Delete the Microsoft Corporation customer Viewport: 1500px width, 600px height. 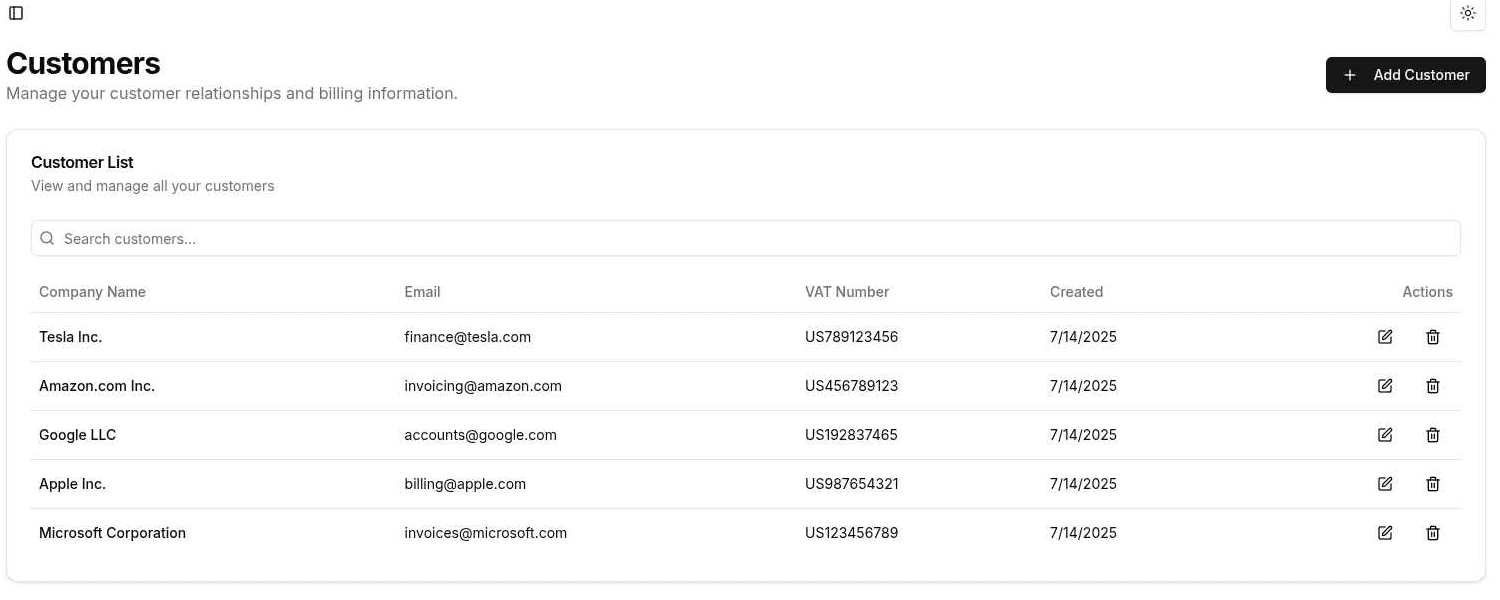1433,532
